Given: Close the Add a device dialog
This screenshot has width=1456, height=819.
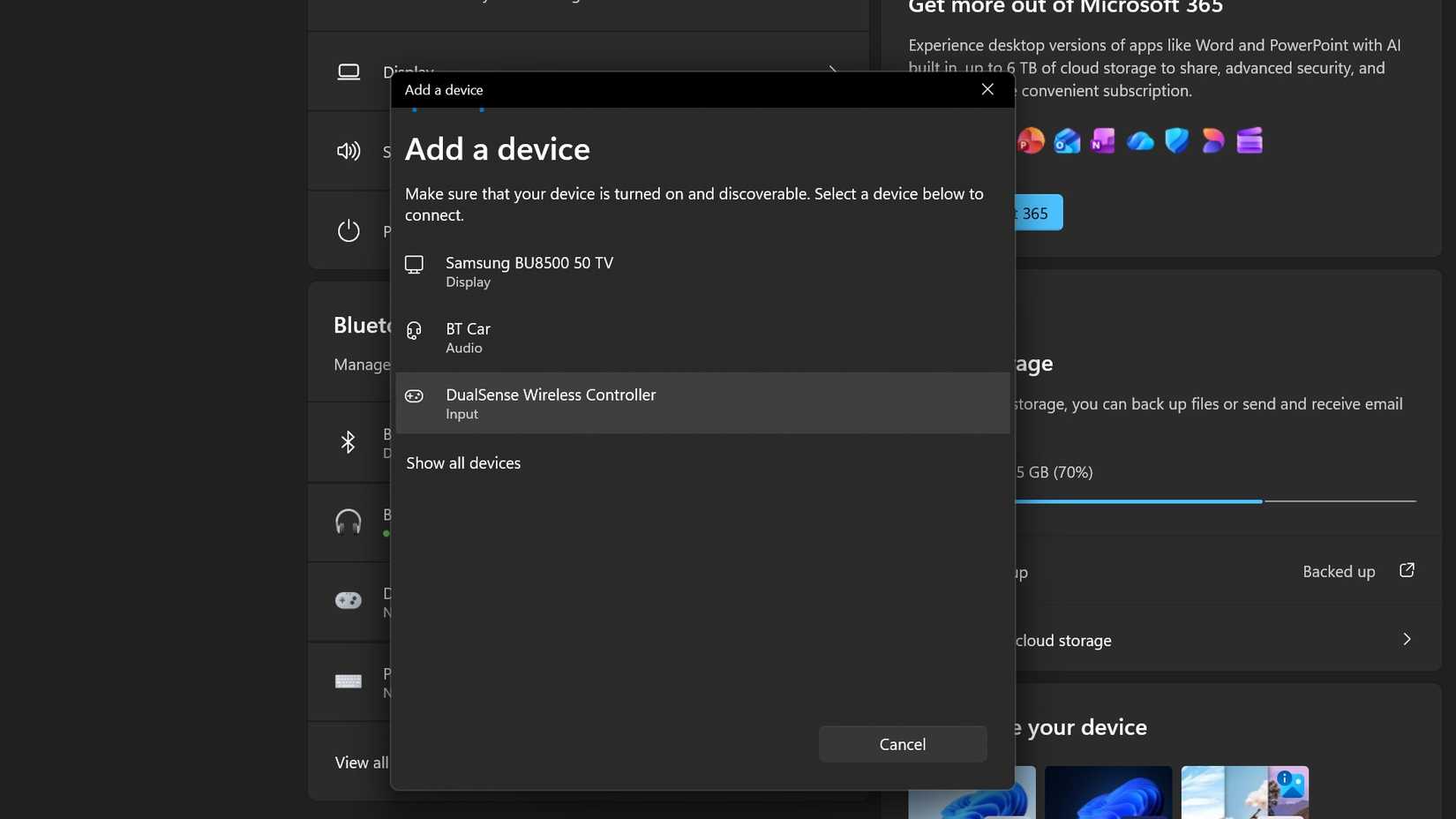Looking at the screenshot, I should pyautogui.click(x=987, y=89).
